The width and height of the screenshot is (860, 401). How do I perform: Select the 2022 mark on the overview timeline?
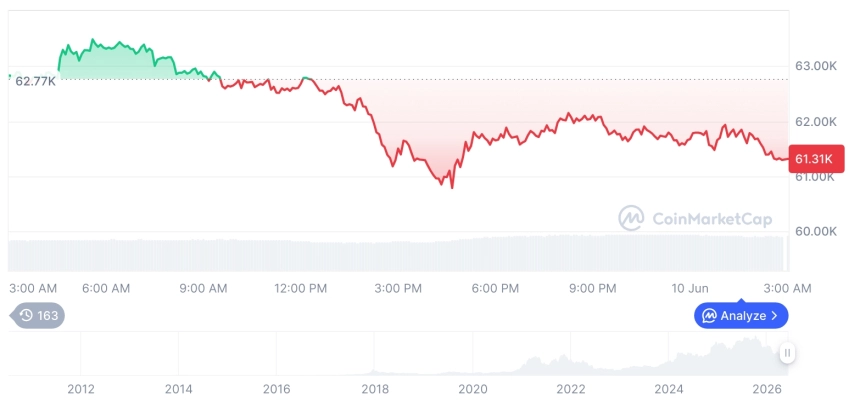pyautogui.click(x=571, y=389)
